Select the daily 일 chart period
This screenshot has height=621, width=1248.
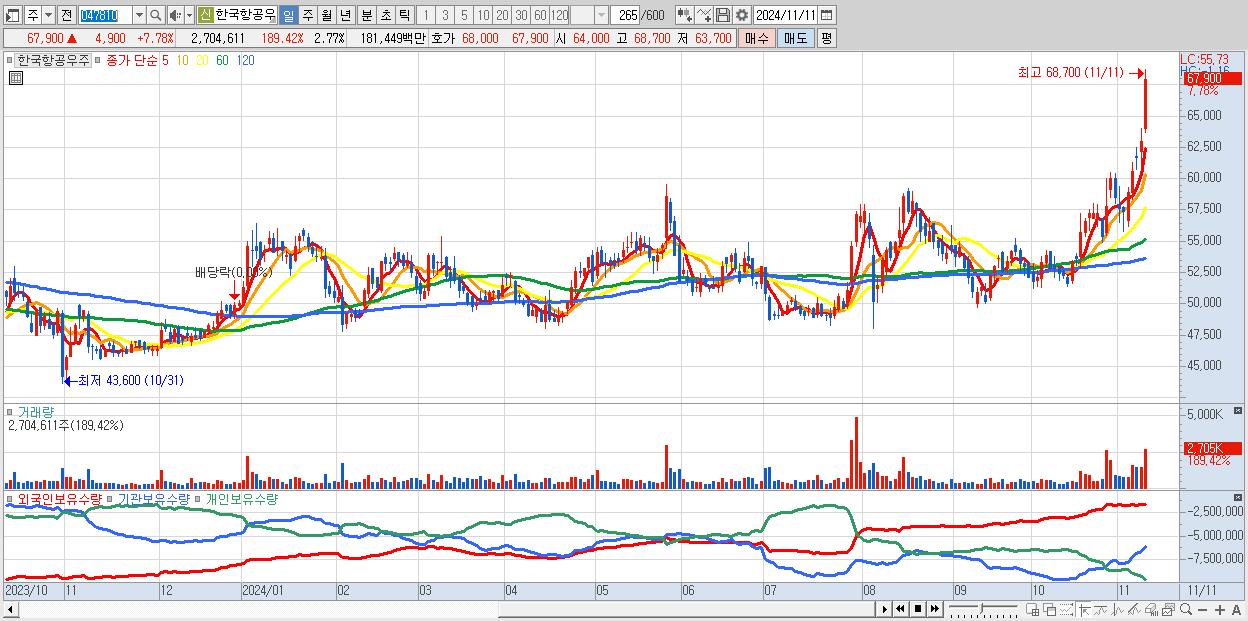288,15
